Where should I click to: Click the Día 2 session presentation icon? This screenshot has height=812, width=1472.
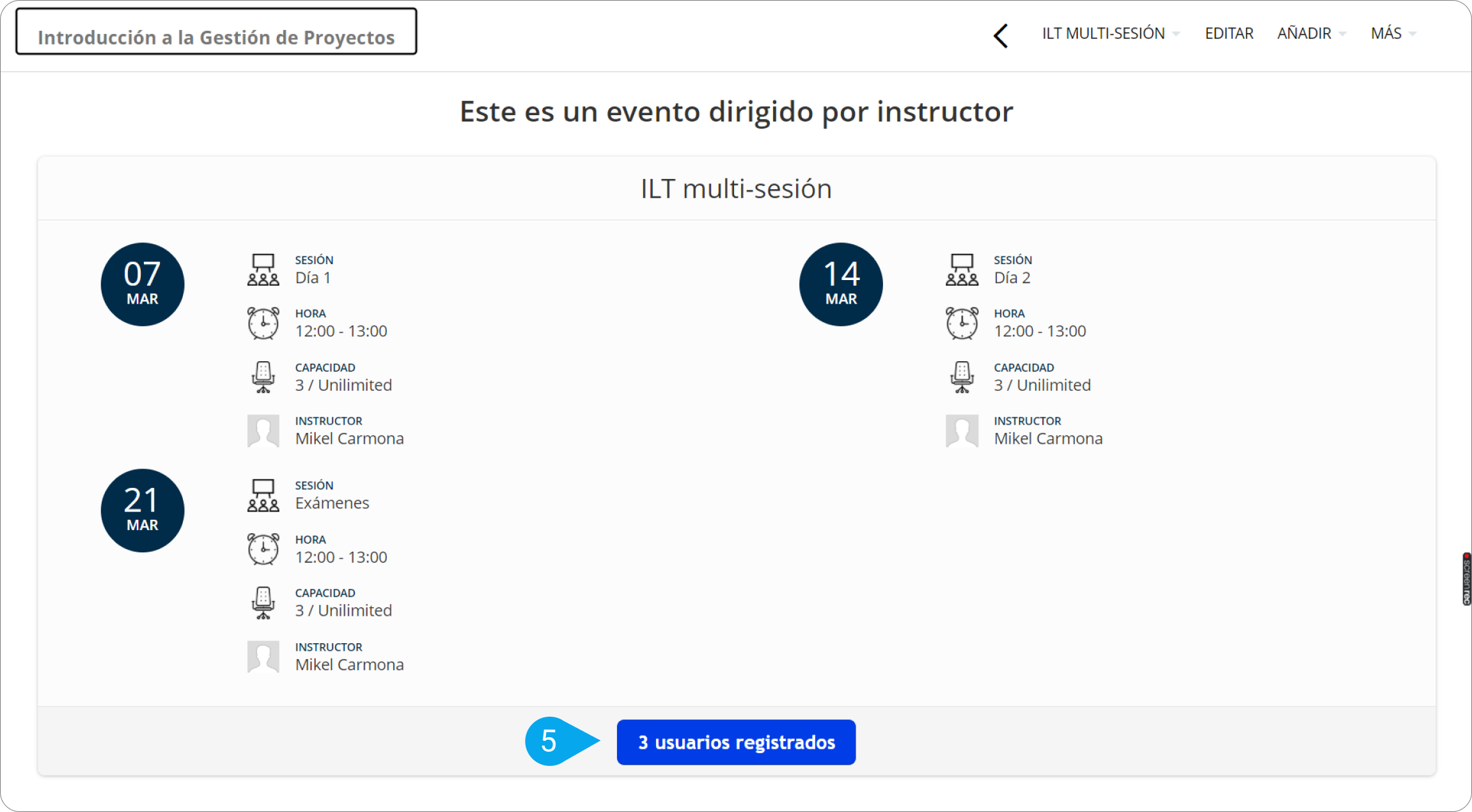click(962, 269)
